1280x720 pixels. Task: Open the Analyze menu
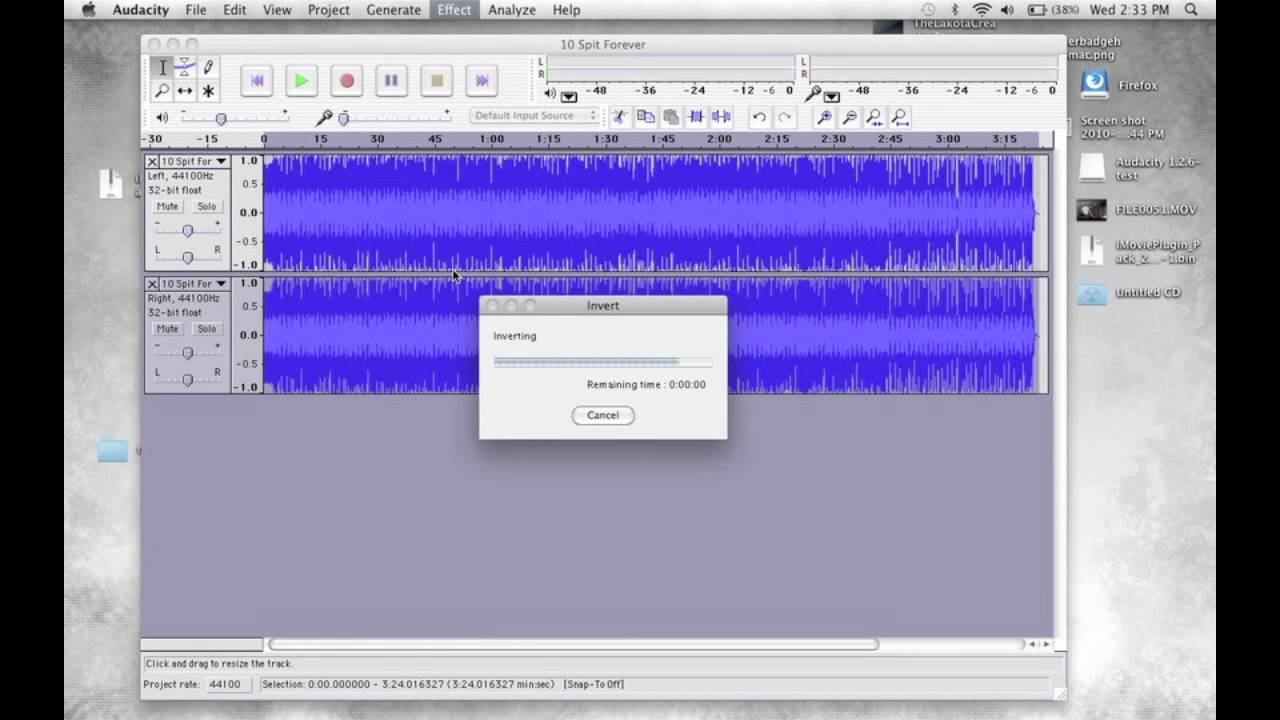pos(512,10)
